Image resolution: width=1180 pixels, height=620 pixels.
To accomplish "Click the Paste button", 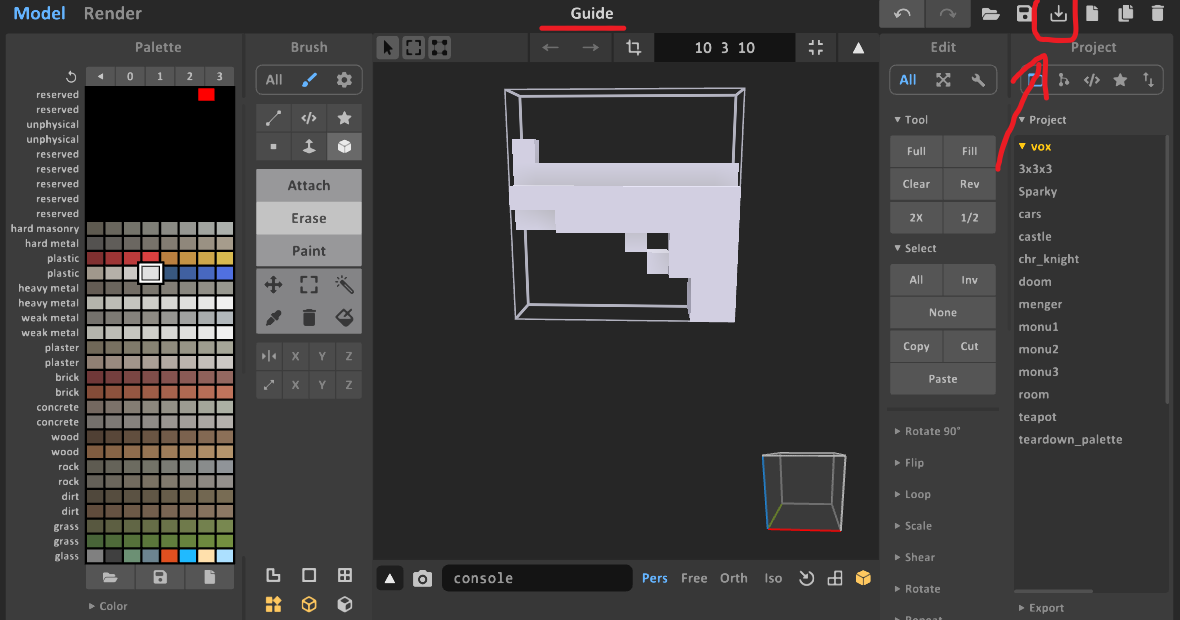I will pos(943,379).
